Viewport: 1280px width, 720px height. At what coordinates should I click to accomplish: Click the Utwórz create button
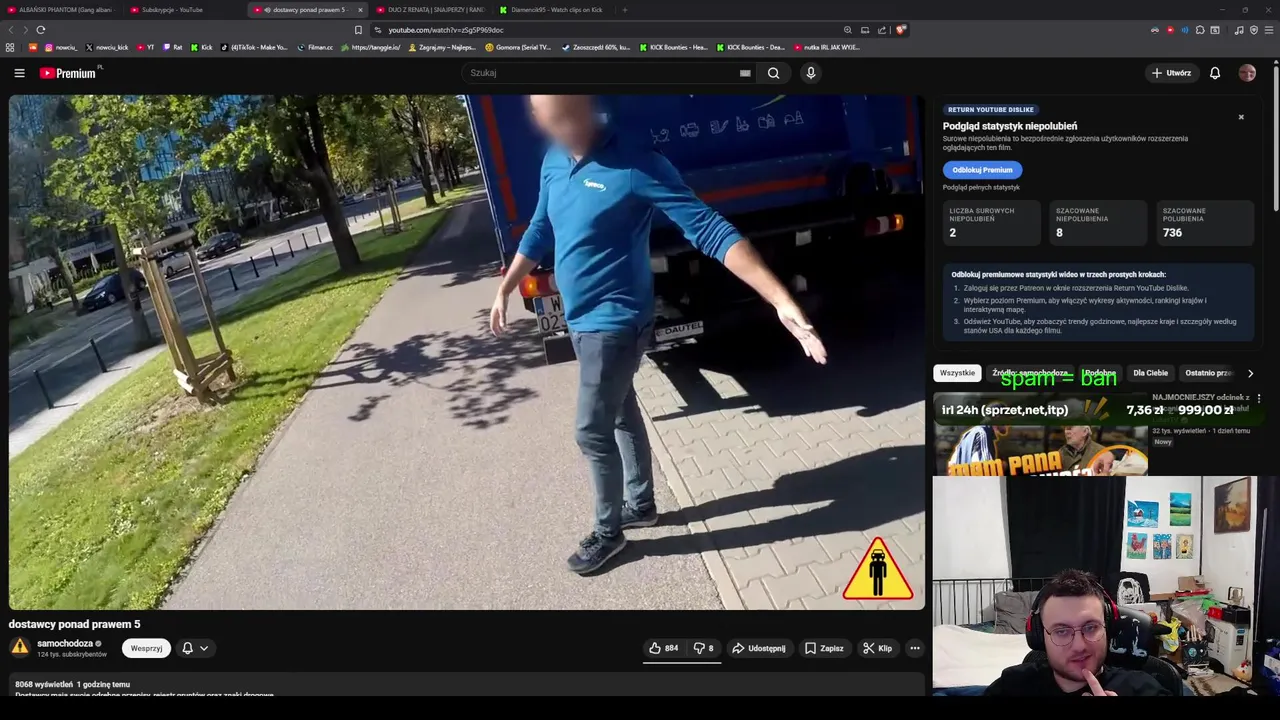(1171, 73)
